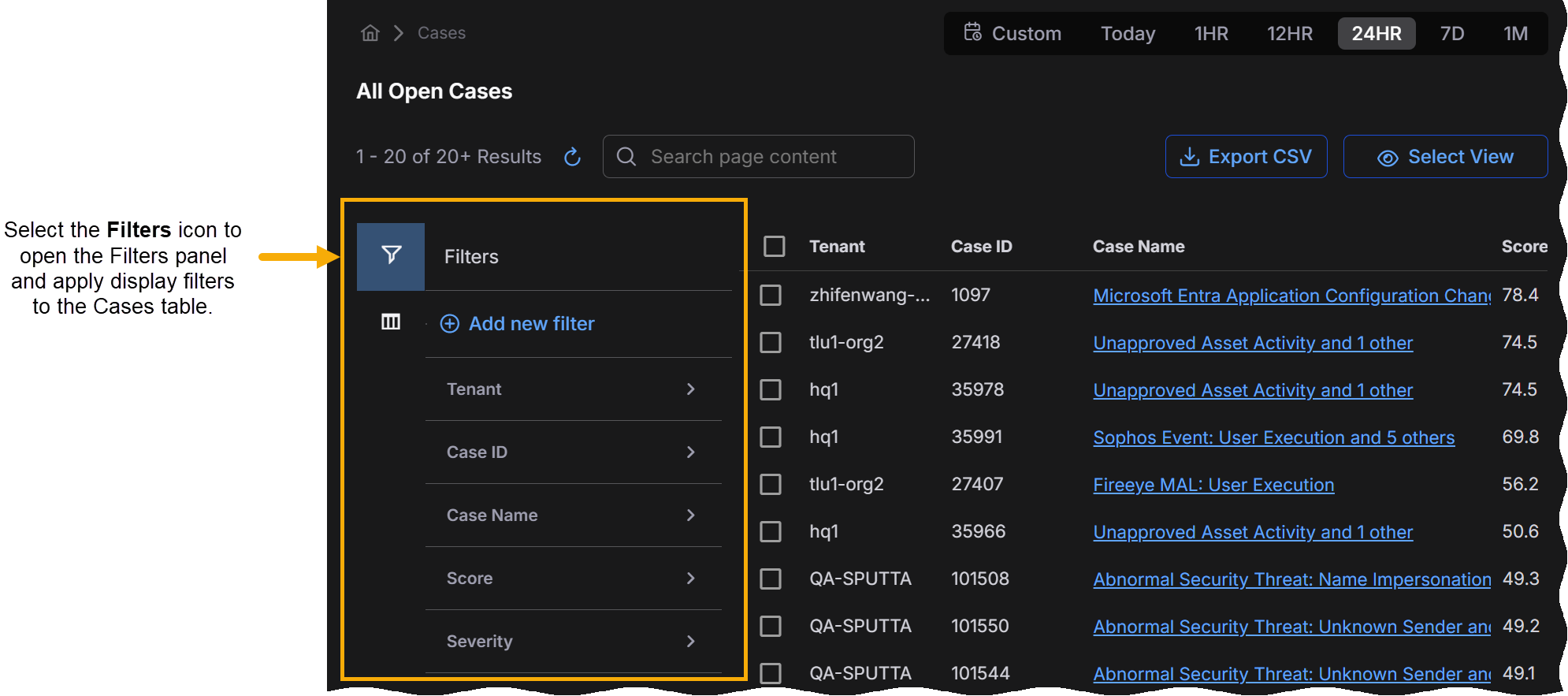1568x696 pixels.
Task: Select the checkbox for case 35991
Action: coord(771,437)
